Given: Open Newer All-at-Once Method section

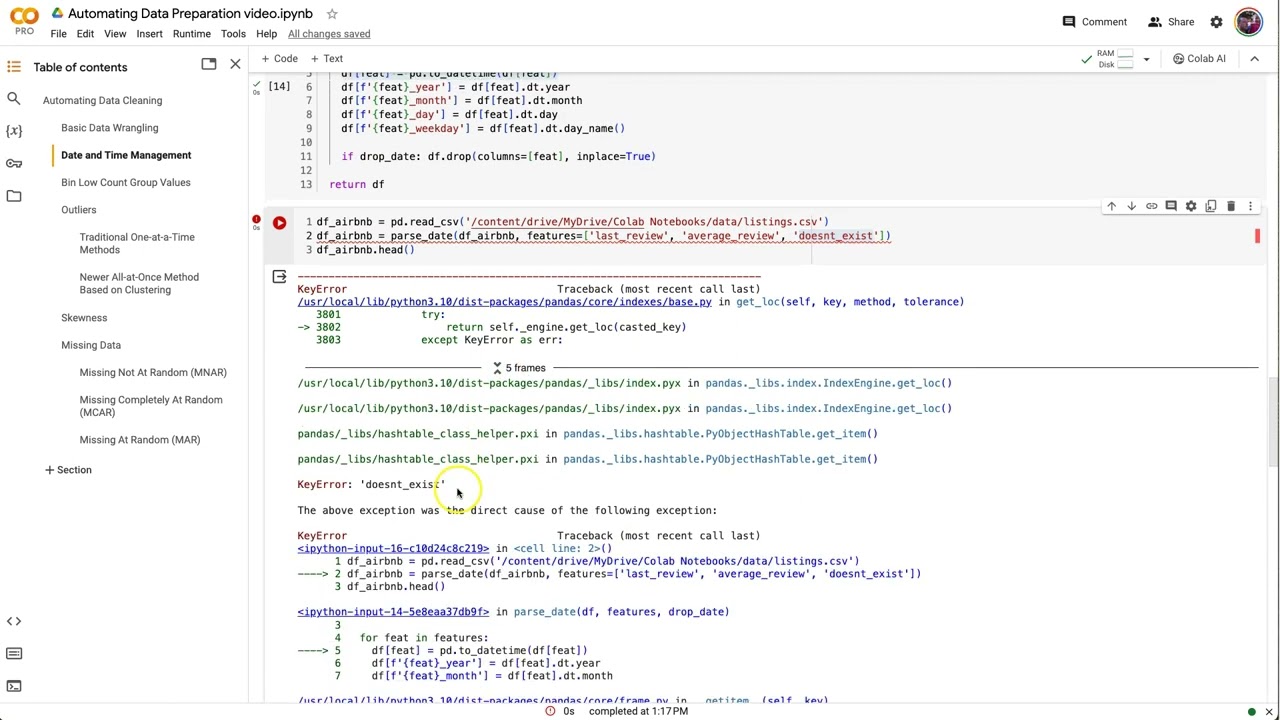Looking at the screenshot, I should (x=139, y=283).
